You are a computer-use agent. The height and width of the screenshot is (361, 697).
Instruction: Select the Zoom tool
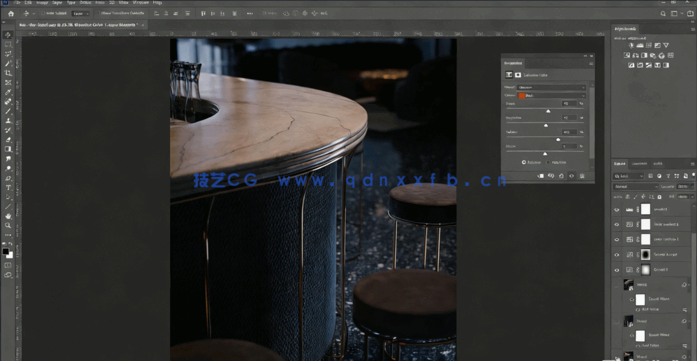click(x=8, y=225)
